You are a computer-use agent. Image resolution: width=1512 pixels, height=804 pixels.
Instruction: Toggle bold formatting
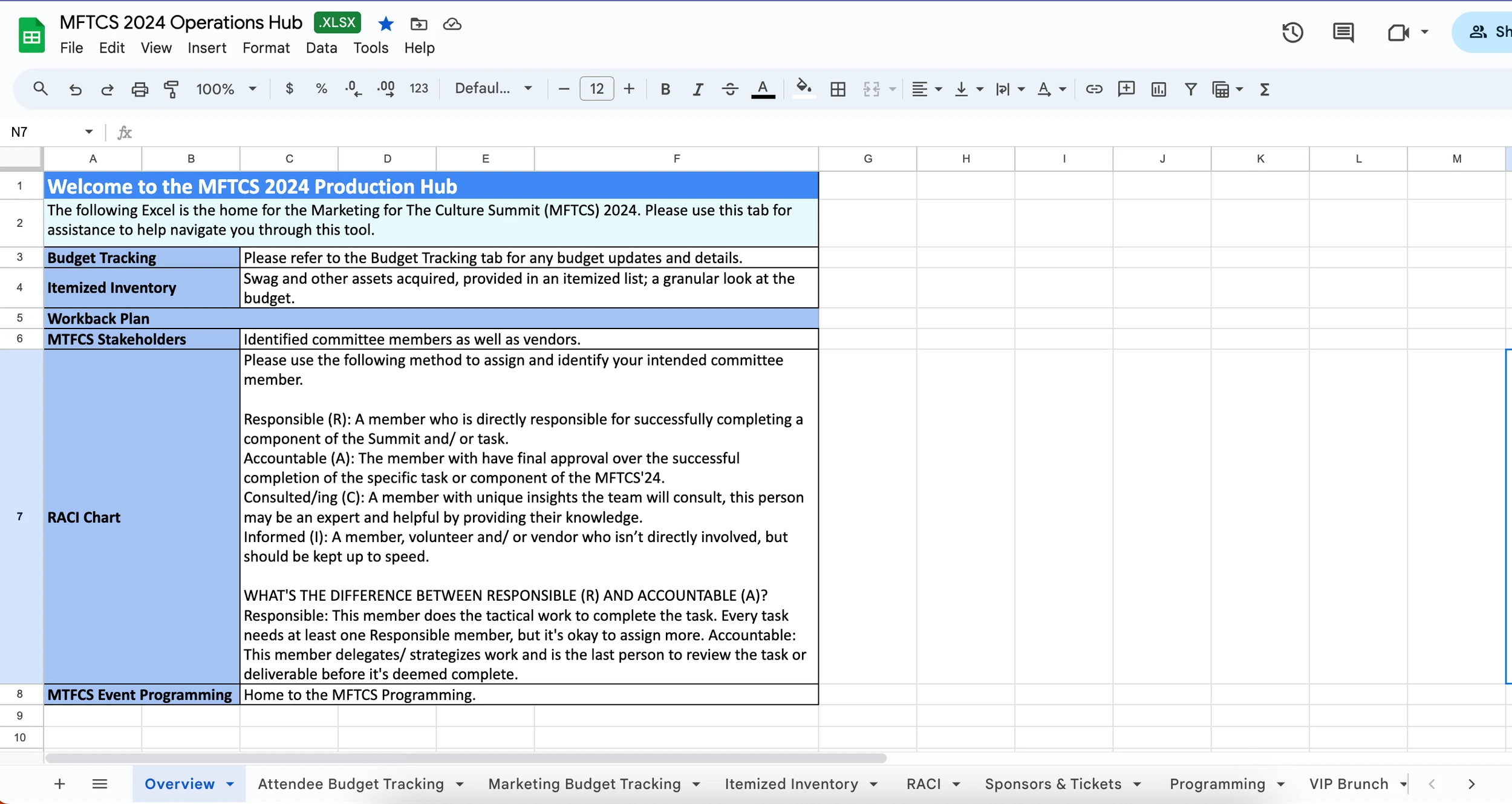[x=665, y=90]
